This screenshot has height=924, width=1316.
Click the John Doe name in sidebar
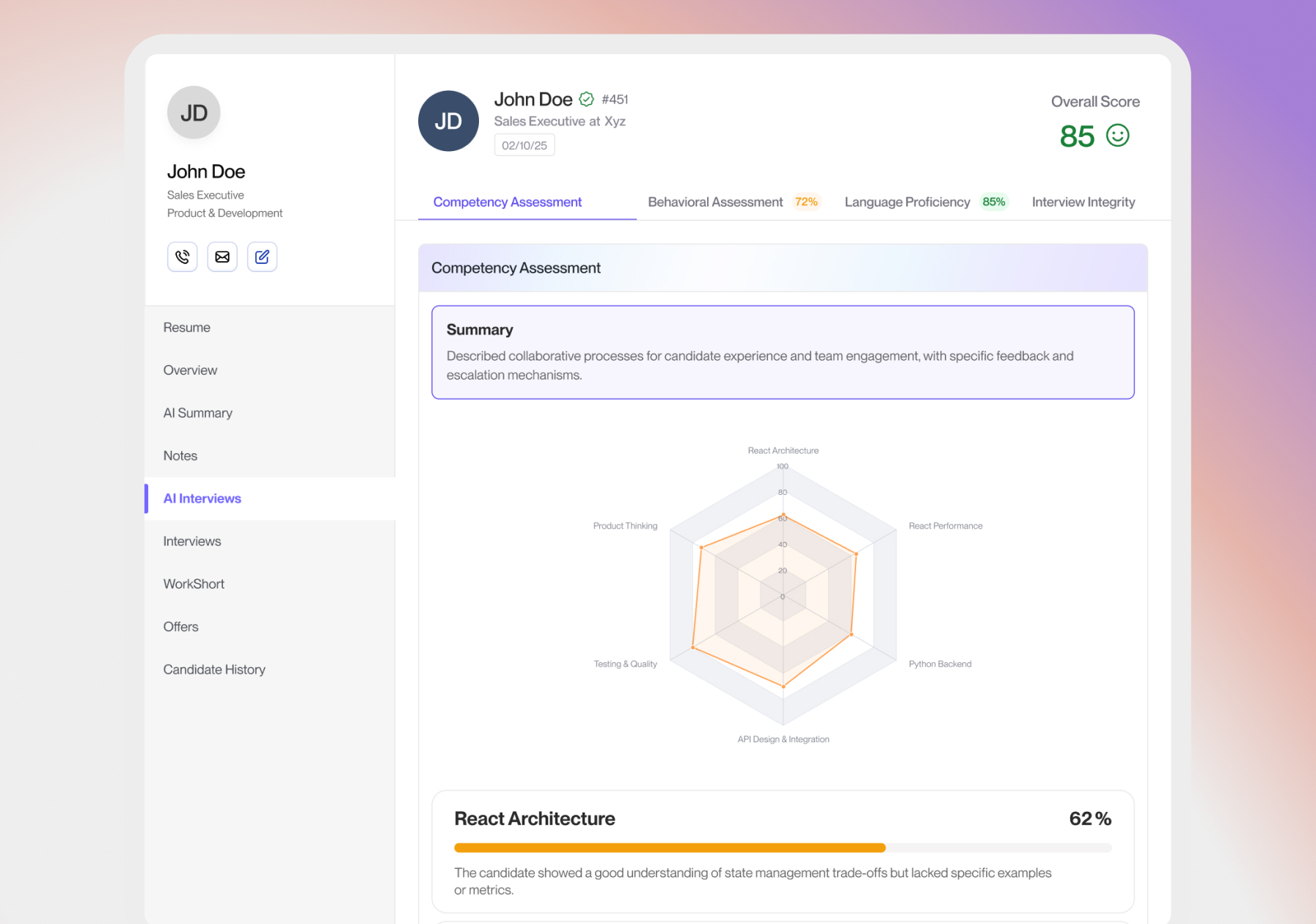point(206,172)
